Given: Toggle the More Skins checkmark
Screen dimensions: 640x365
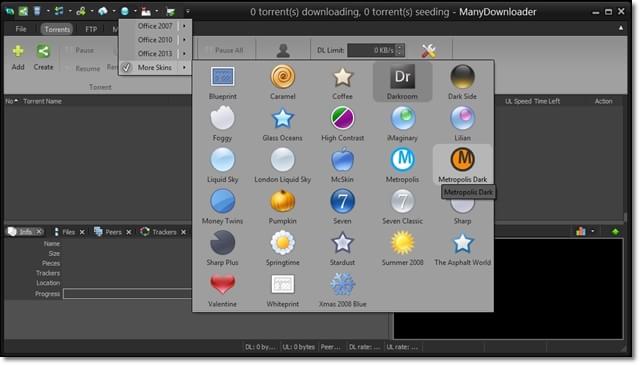Looking at the screenshot, I should [x=127, y=67].
